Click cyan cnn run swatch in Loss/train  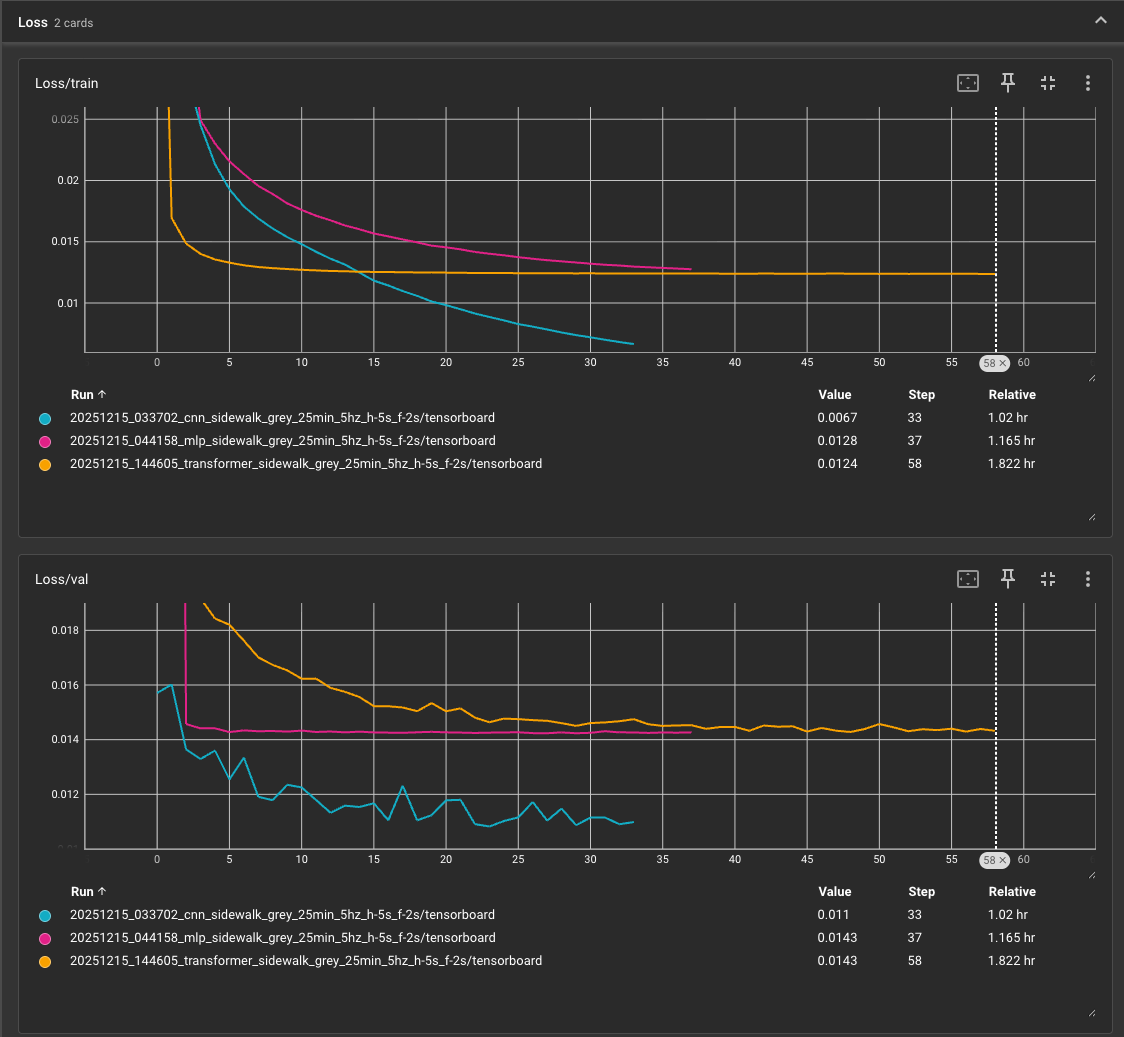tap(45, 418)
